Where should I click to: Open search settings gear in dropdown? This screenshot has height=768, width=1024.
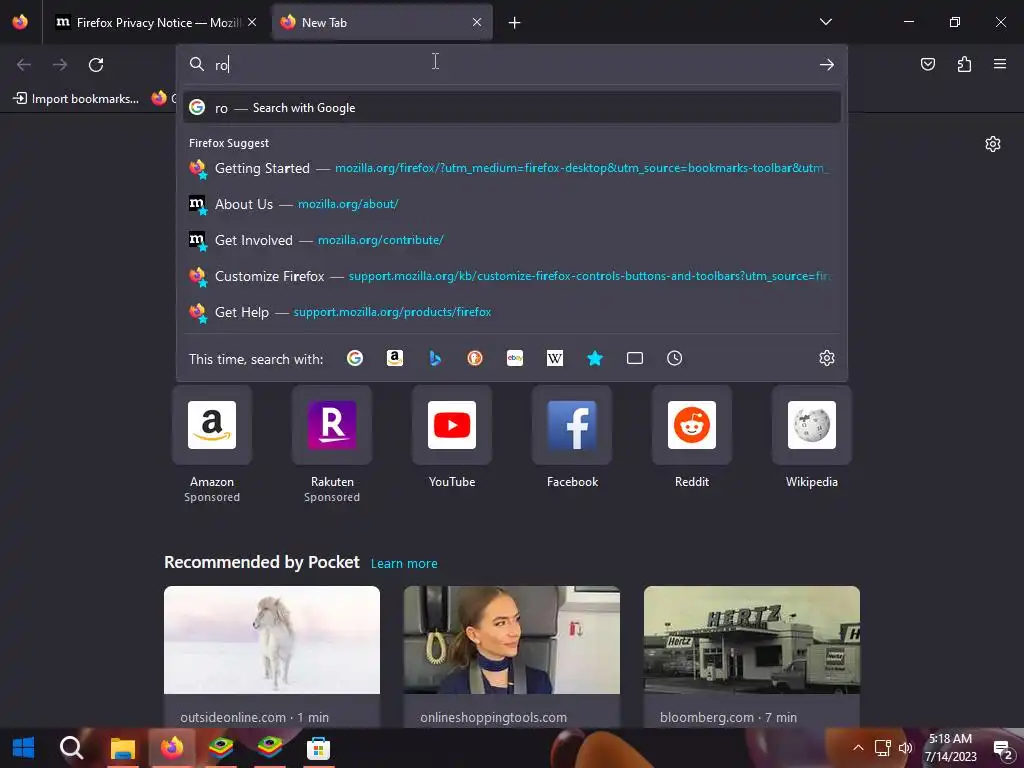(827, 358)
